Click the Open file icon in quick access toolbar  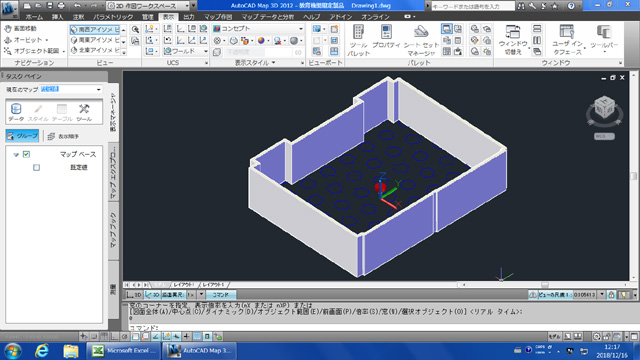[x=38, y=6]
